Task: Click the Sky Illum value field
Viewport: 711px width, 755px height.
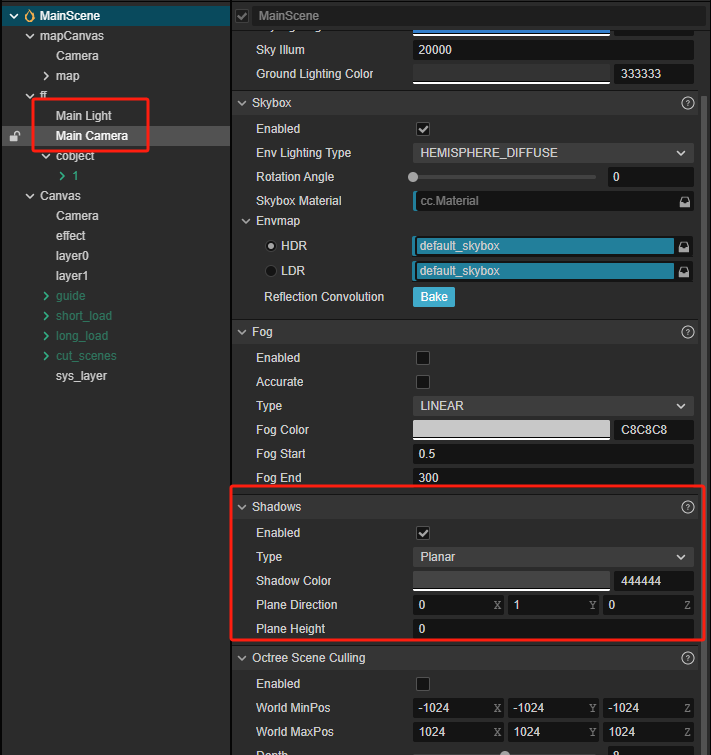Action: coord(553,50)
